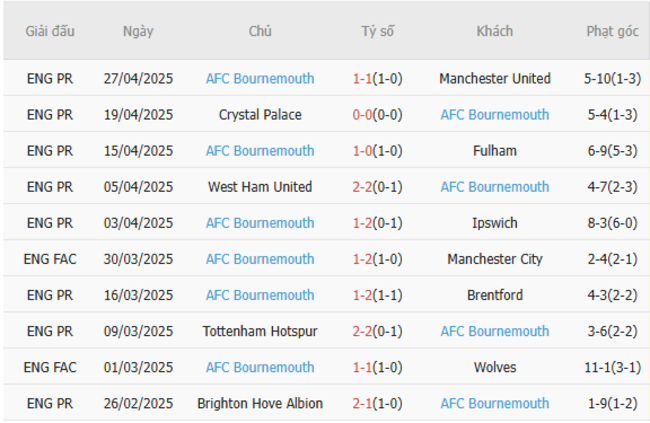
Task: Select the Ngày column header
Action: coord(138,31)
